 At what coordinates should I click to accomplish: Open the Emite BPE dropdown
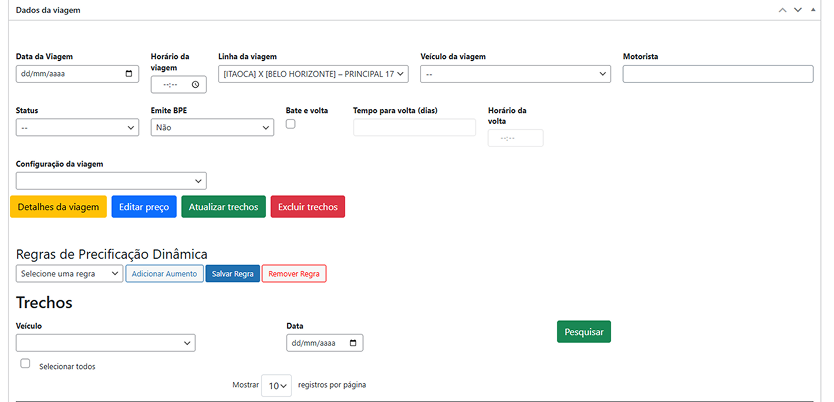[x=212, y=128]
